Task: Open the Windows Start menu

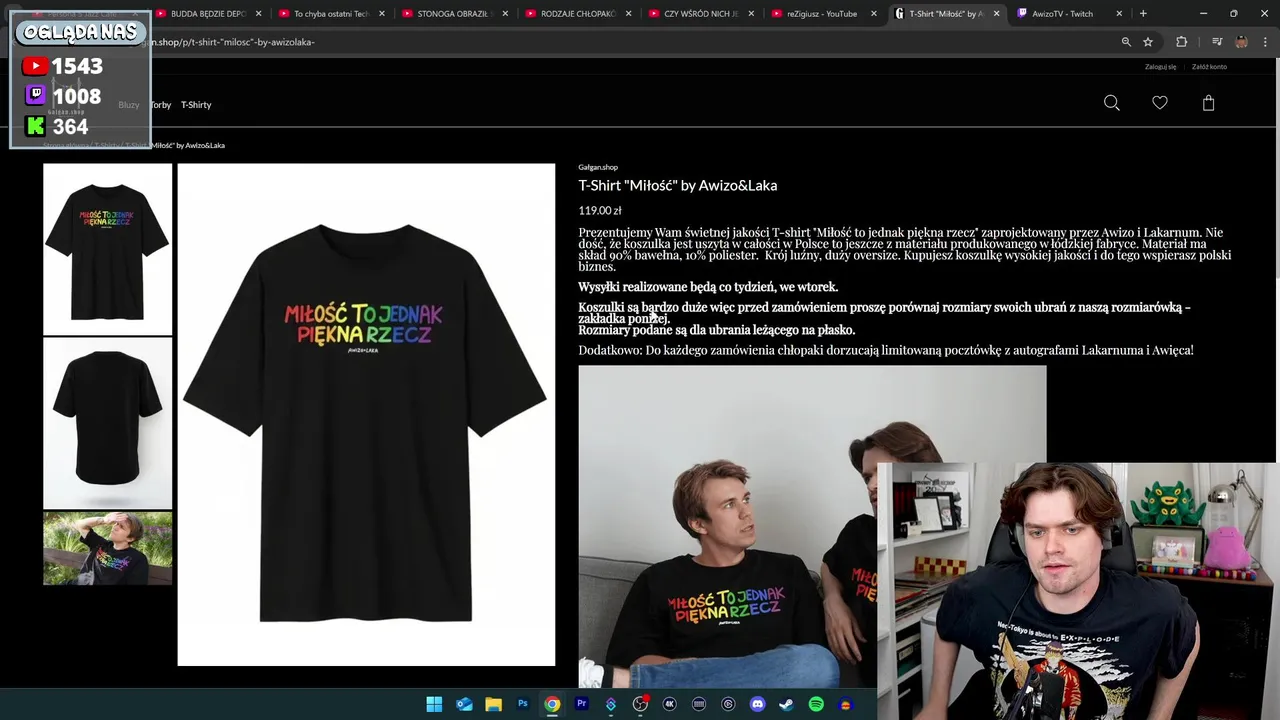Action: tap(434, 704)
